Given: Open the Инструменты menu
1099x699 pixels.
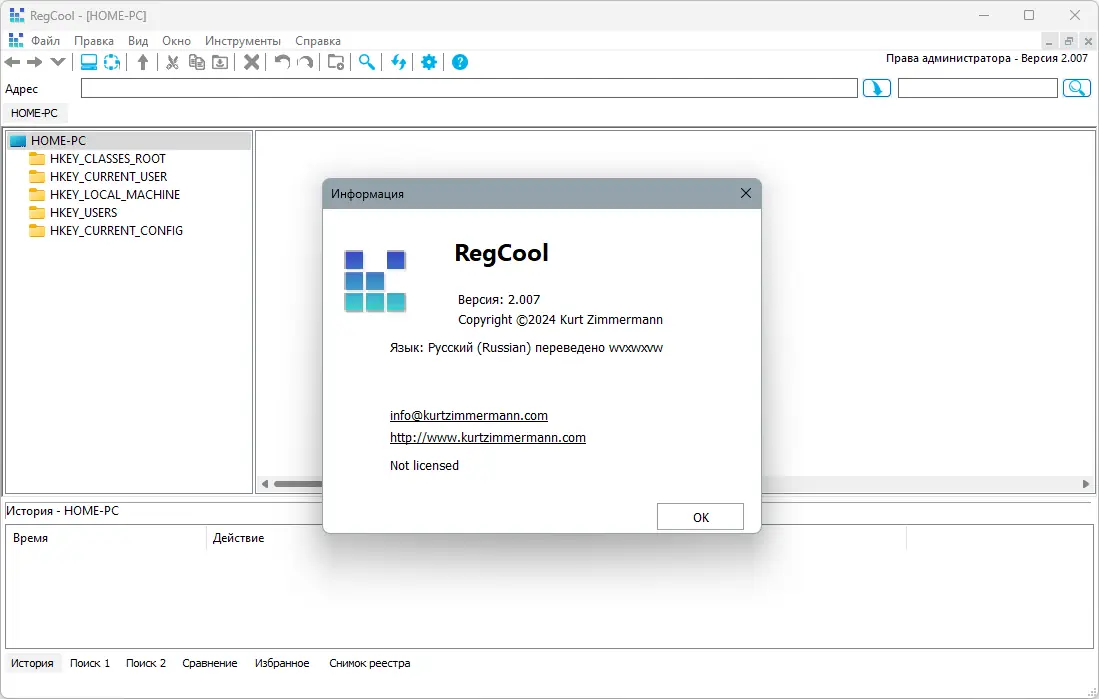Looking at the screenshot, I should (x=243, y=41).
